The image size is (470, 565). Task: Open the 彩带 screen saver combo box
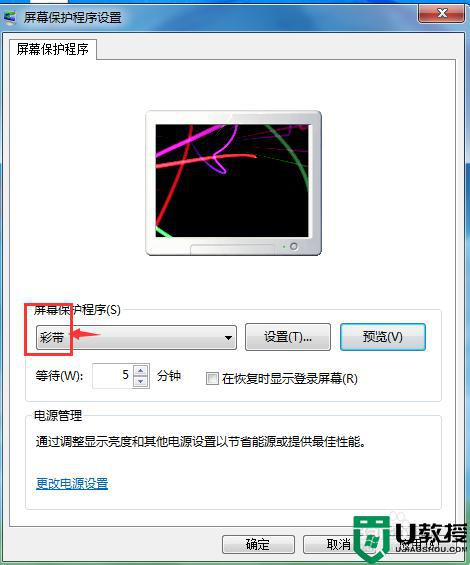pyautogui.click(x=136, y=338)
